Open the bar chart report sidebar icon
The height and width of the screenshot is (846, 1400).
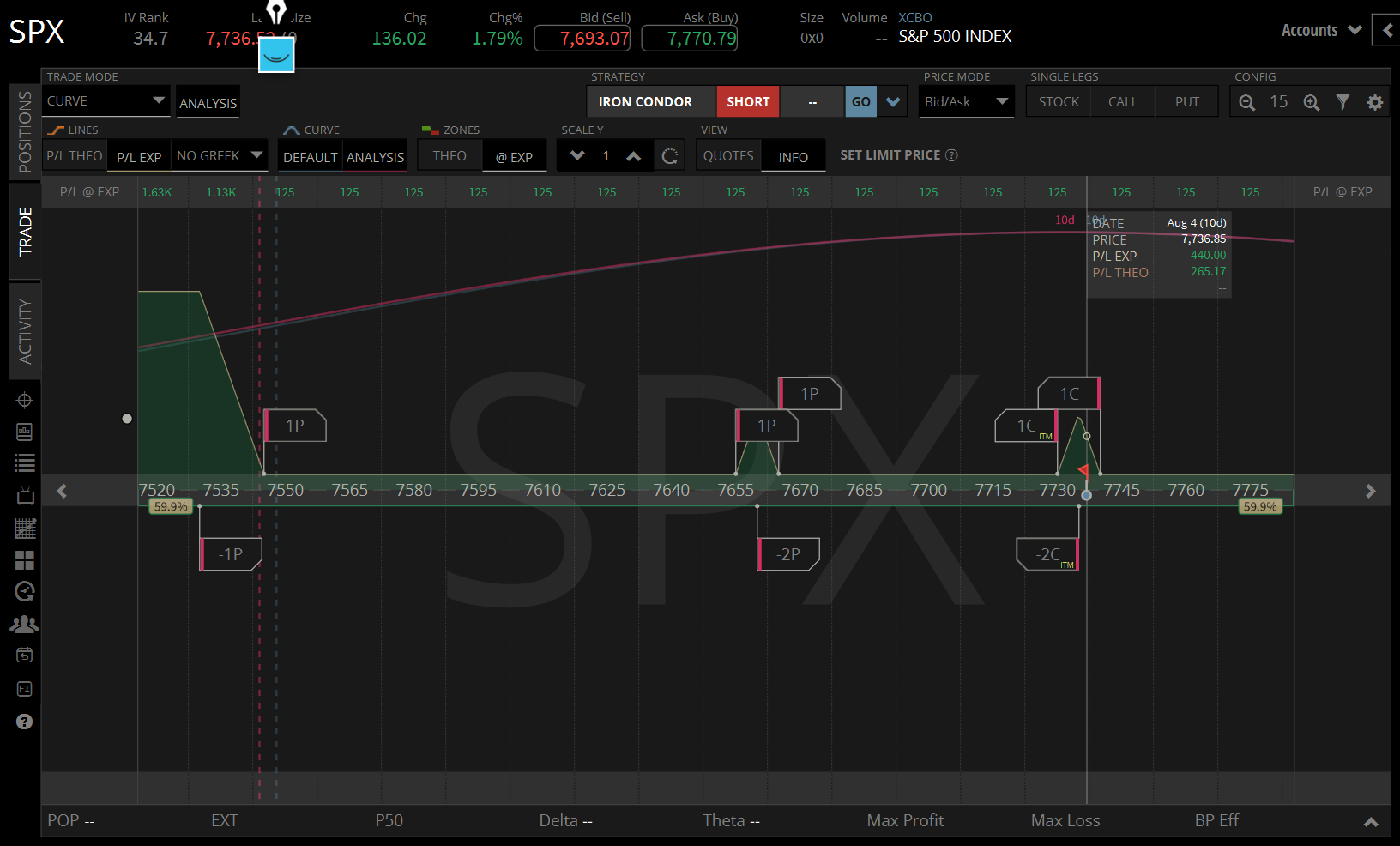tap(25, 432)
